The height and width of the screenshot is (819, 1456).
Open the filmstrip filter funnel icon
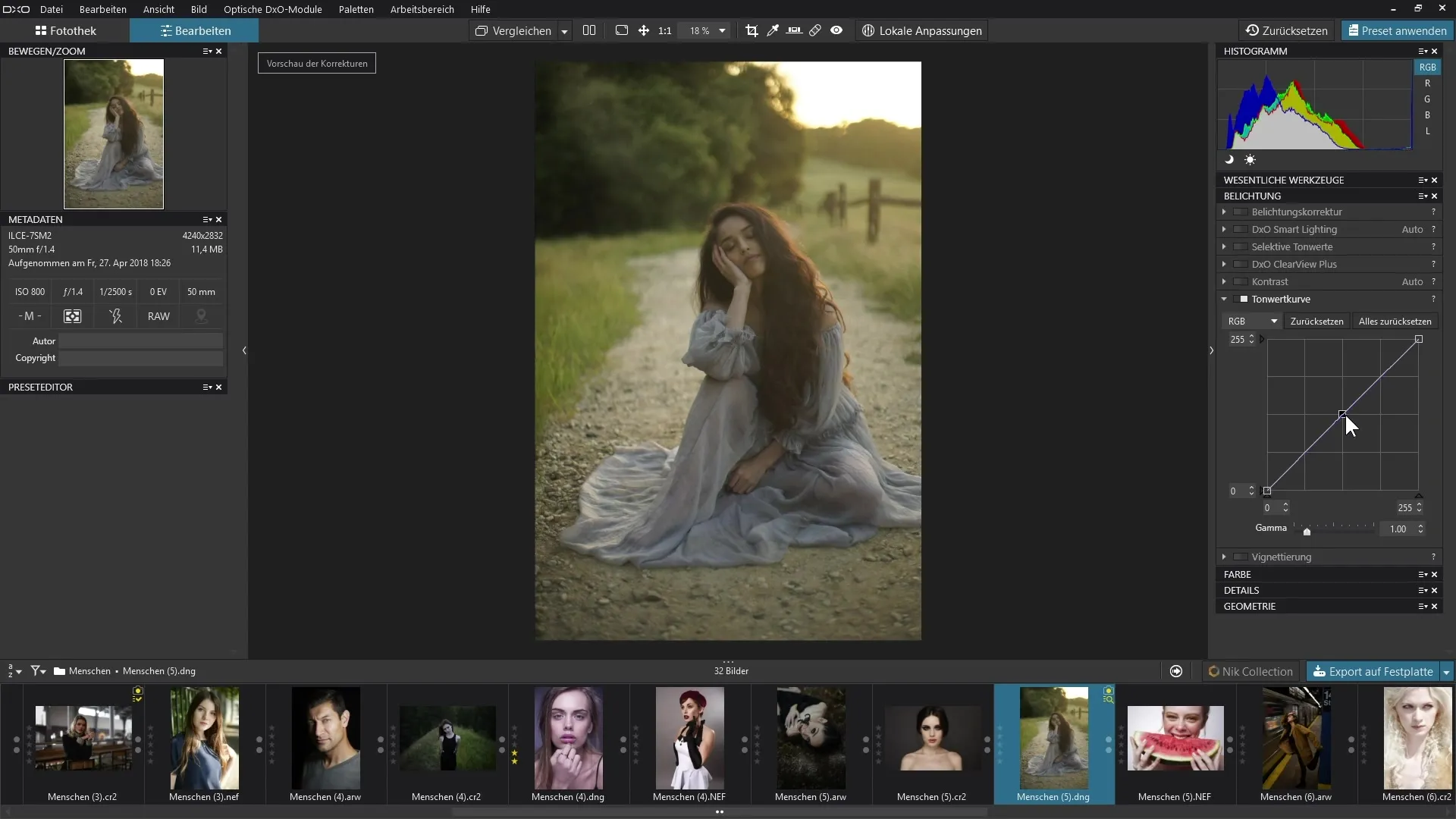[x=38, y=671]
